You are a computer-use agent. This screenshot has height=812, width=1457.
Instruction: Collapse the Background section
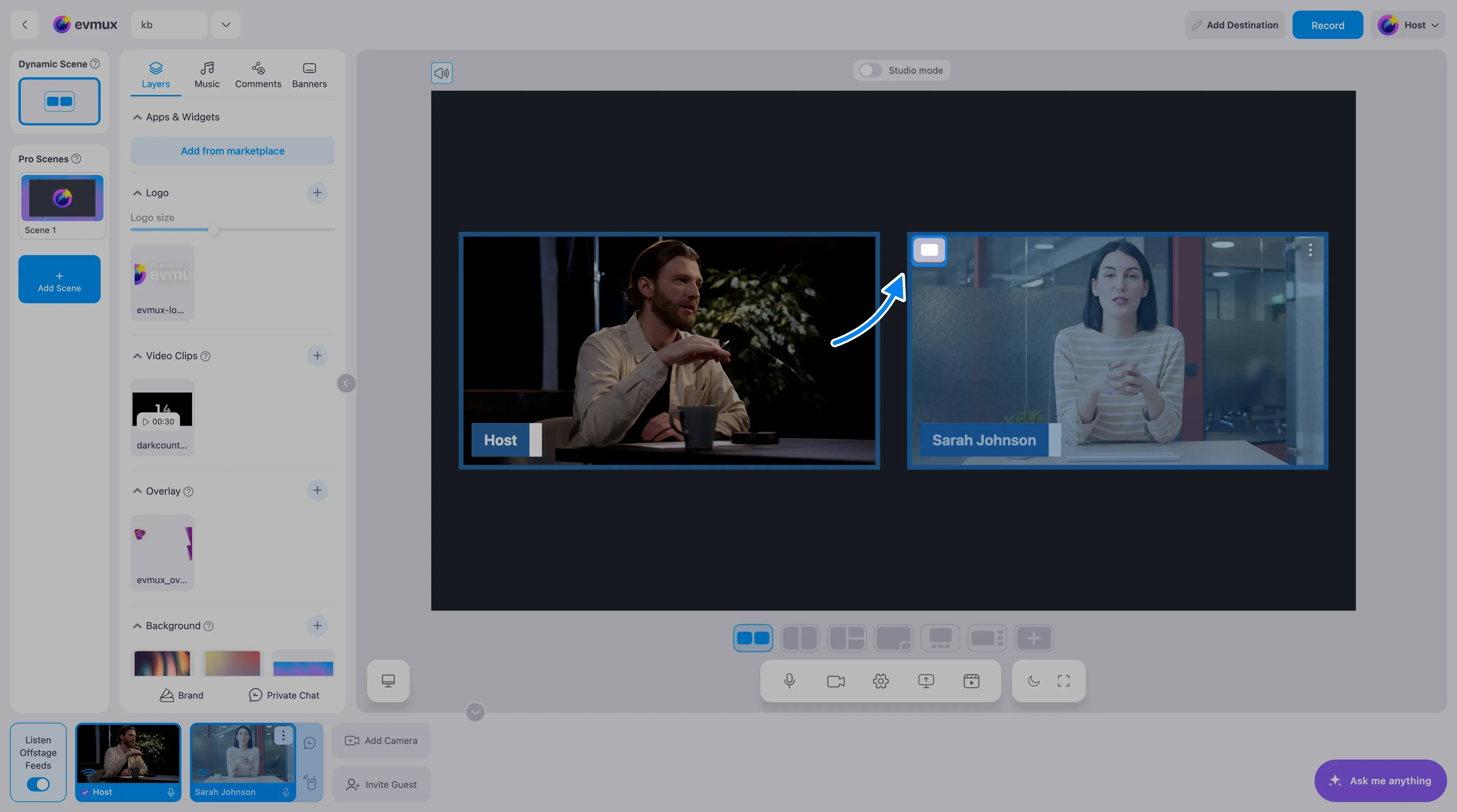pyautogui.click(x=137, y=625)
